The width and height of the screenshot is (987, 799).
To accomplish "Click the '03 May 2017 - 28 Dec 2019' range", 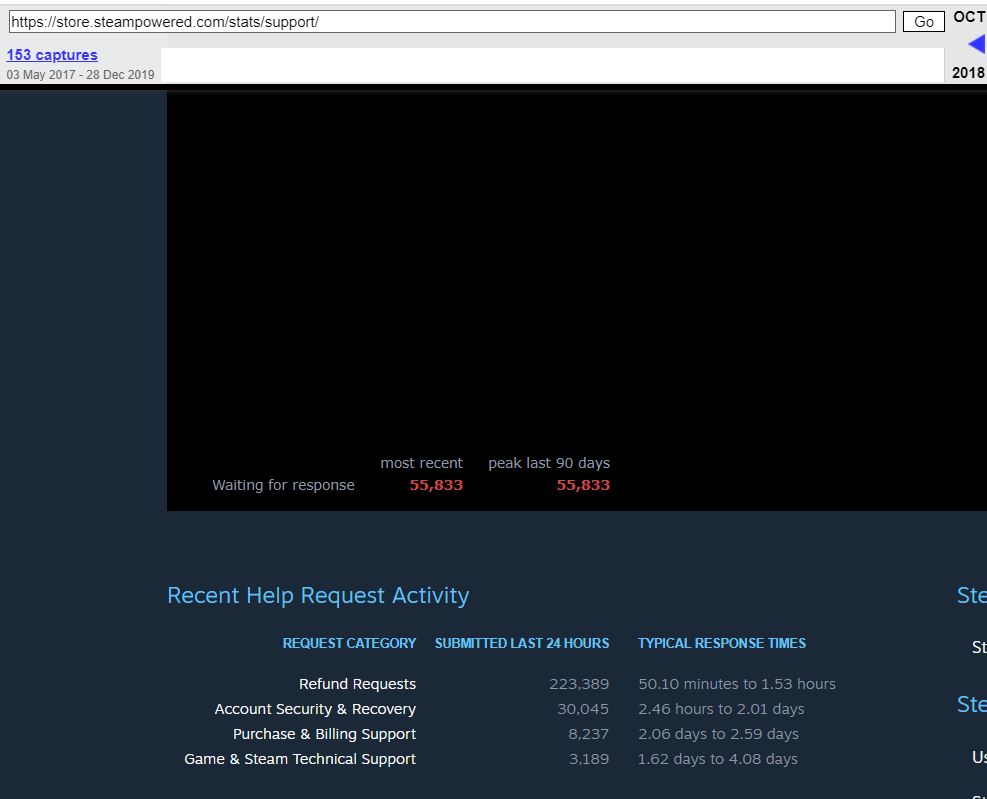I will click(81, 74).
